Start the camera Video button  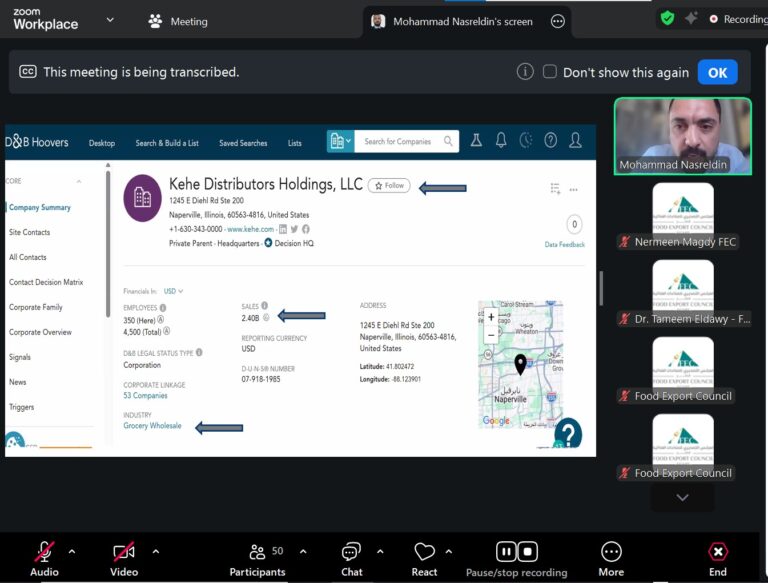124,552
